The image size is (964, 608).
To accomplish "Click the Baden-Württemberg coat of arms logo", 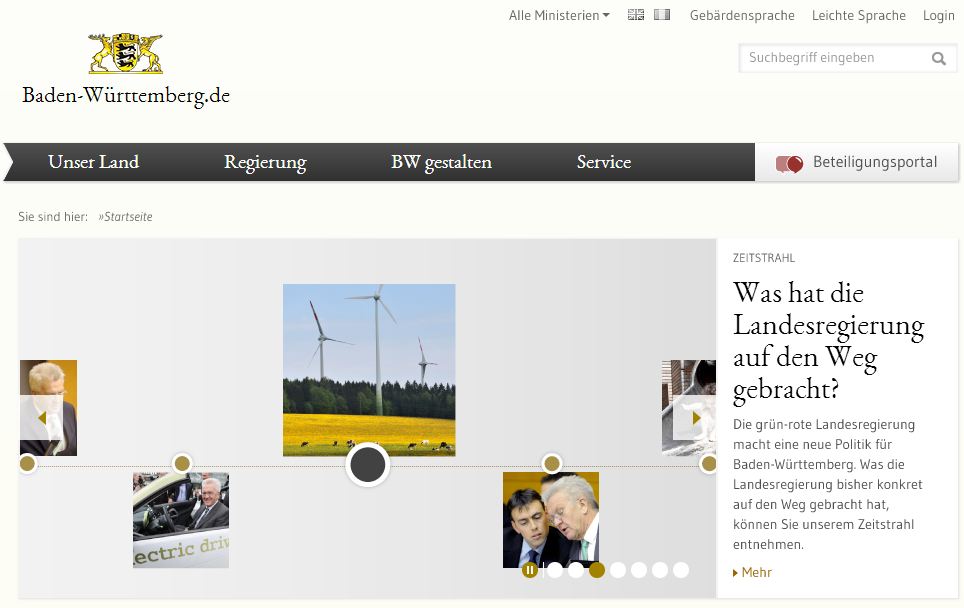I will tap(125, 53).
